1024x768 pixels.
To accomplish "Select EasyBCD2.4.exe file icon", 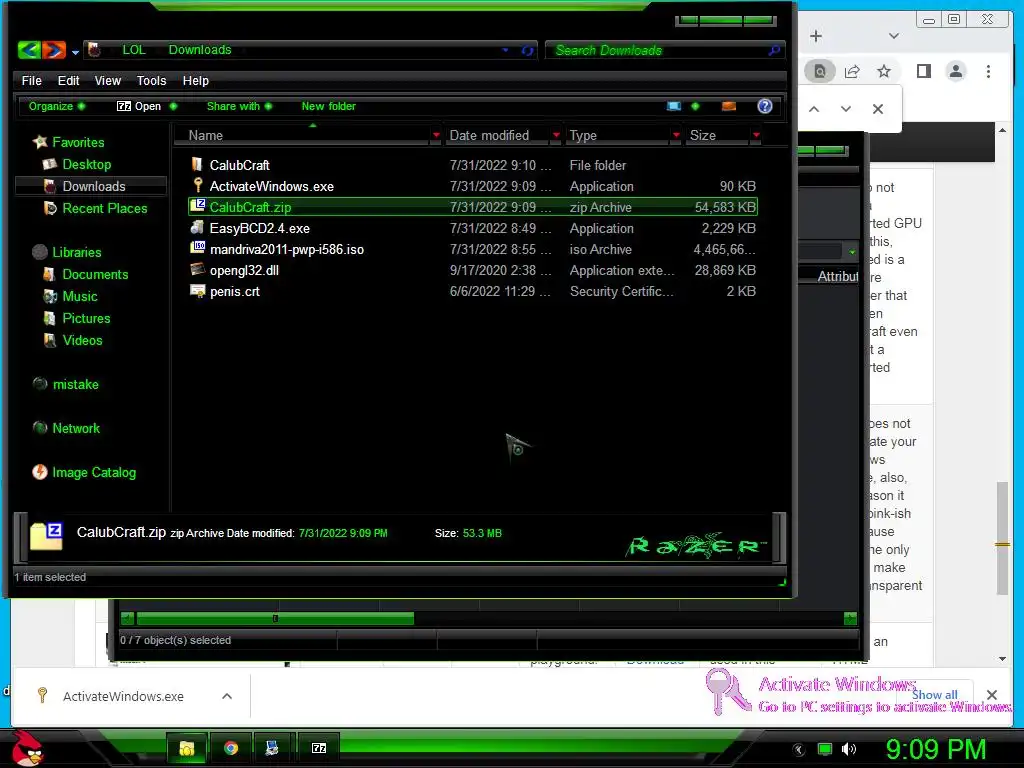I will (197, 227).
